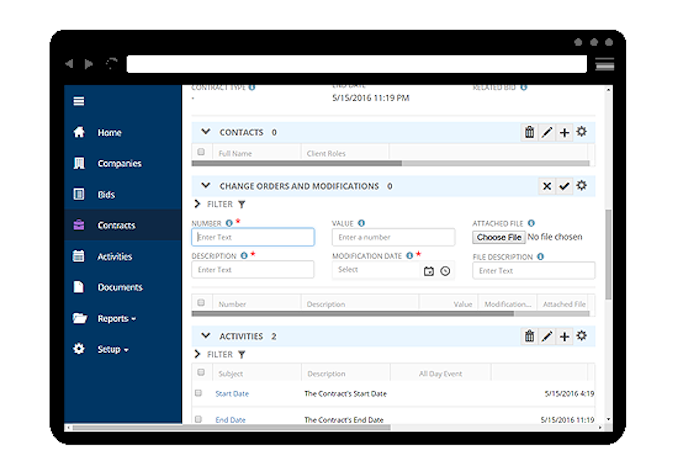Tick the select-all checkbox in the Change Orders table
Image resolution: width=678 pixels, height=450 pixels.
(x=201, y=303)
